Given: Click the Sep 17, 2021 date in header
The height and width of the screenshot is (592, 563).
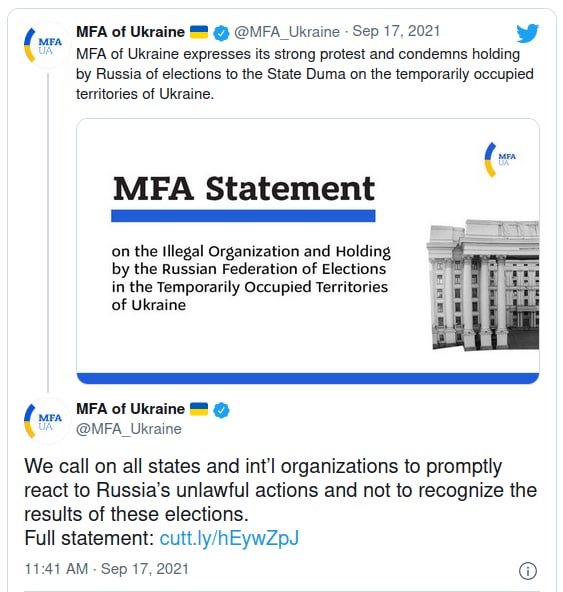Looking at the screenshot, I should (396, 31).
